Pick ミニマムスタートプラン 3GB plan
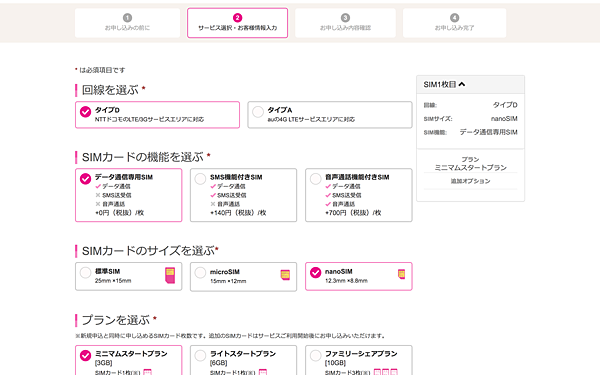This screenshot has height=375, width=600. click(129, 360)
